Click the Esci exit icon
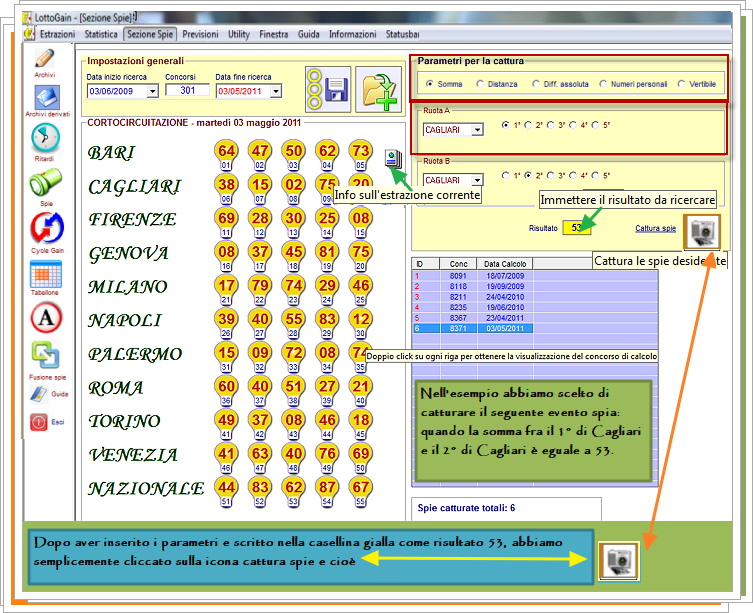Viewport: 753px width, 613px height. point(39,422)
